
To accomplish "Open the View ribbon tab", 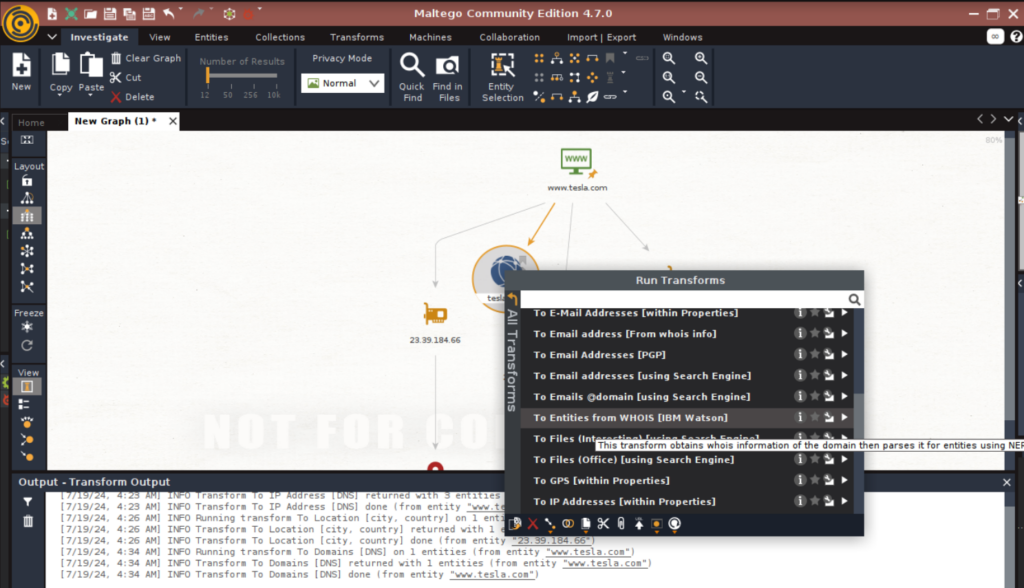I will coord(159,37).
